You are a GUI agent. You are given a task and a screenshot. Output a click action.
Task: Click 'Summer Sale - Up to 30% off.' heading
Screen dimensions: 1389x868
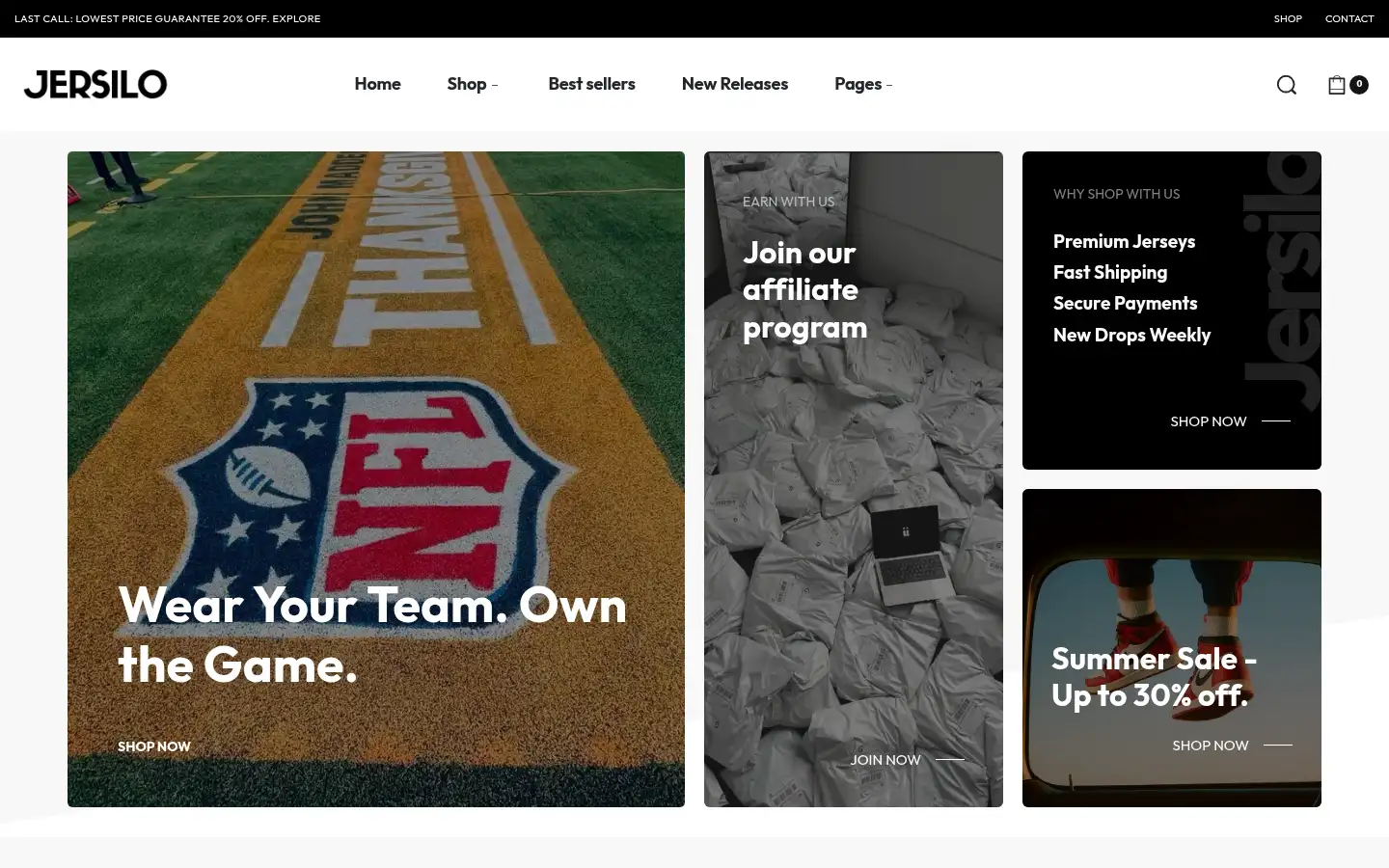(x=1155, y=677)
